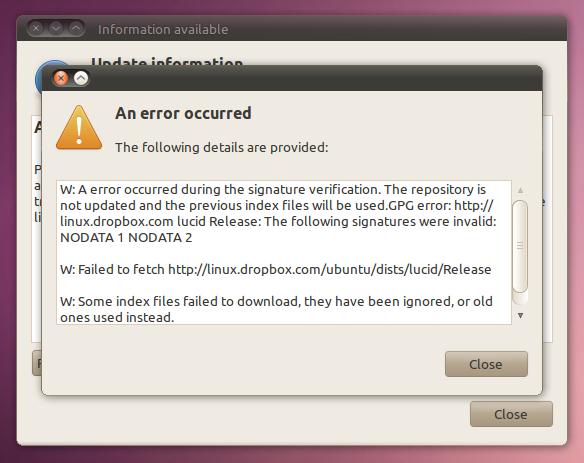
Task: Click the 'Some index files failed' warning text
Action: (x=276, y=309)
